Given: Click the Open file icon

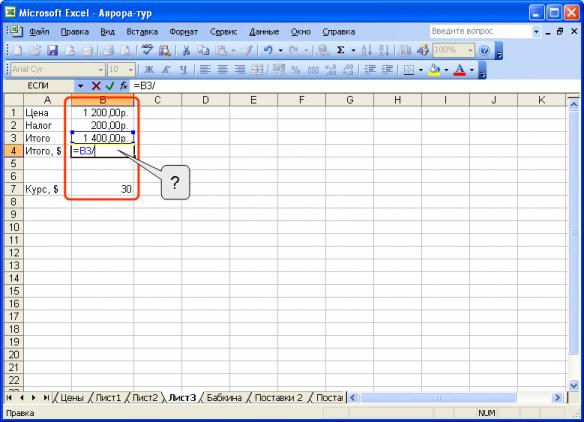Looking at the screenshot, I should (35, 50).
